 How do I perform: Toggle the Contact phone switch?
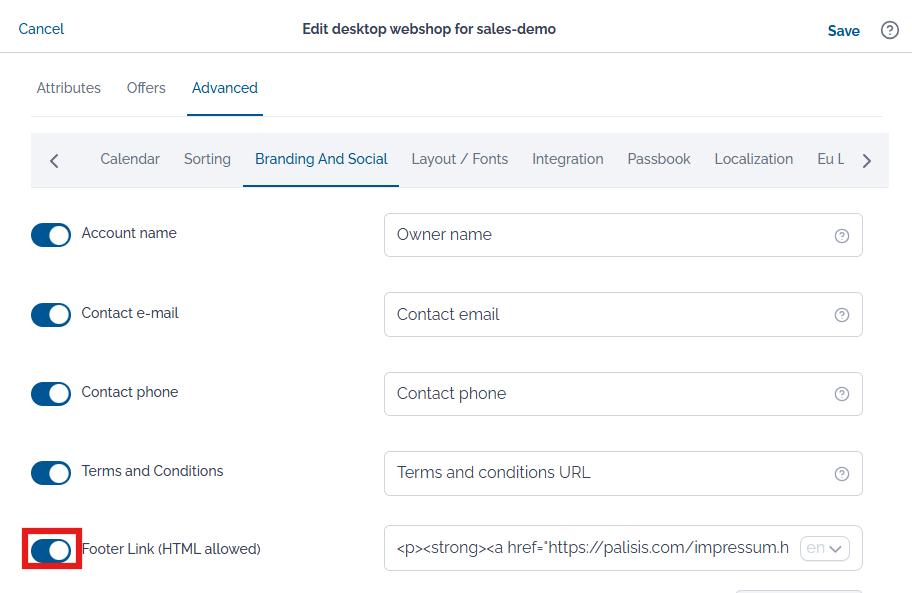51,394
